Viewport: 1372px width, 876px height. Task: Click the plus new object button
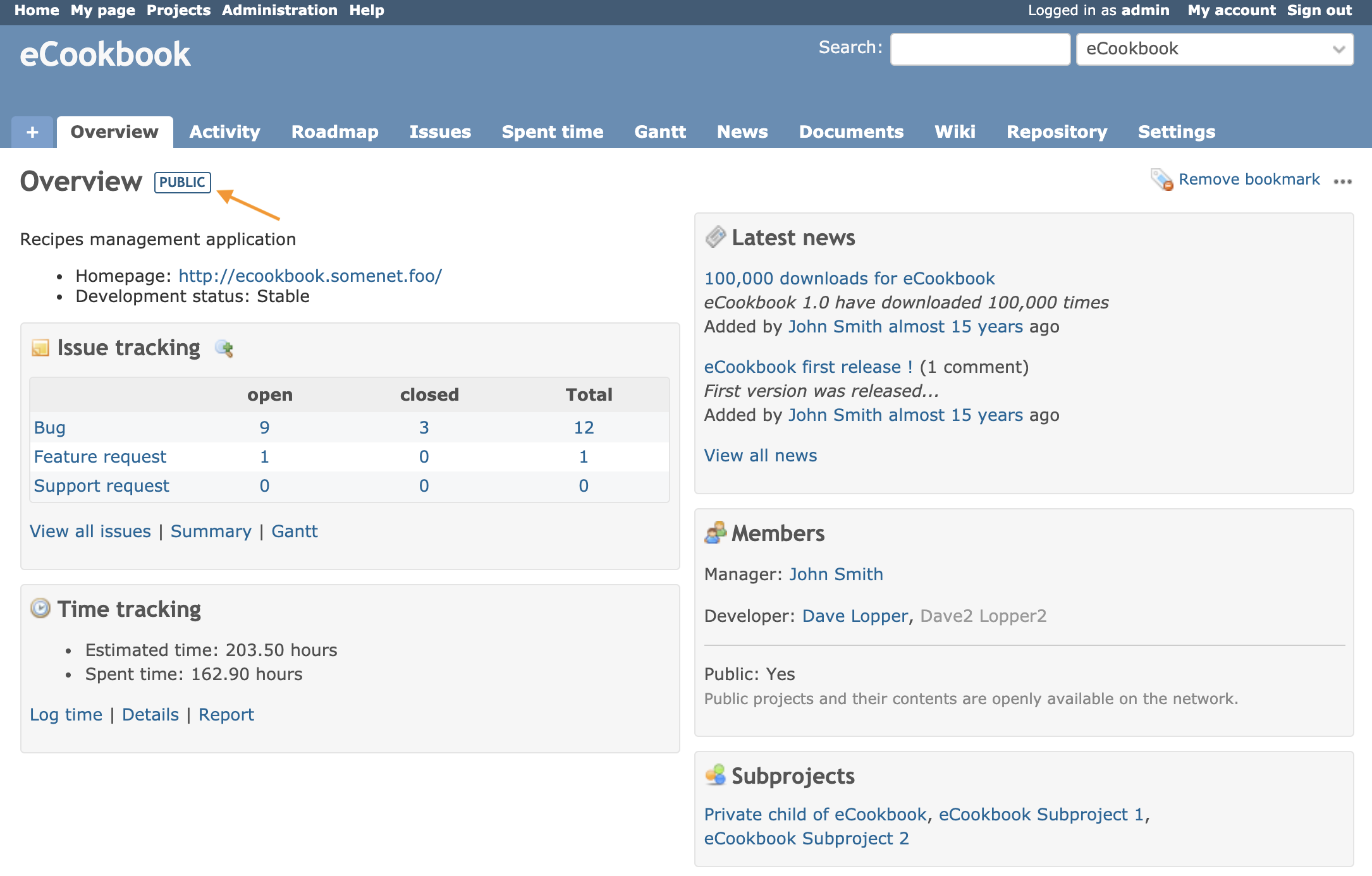(32, 132)
